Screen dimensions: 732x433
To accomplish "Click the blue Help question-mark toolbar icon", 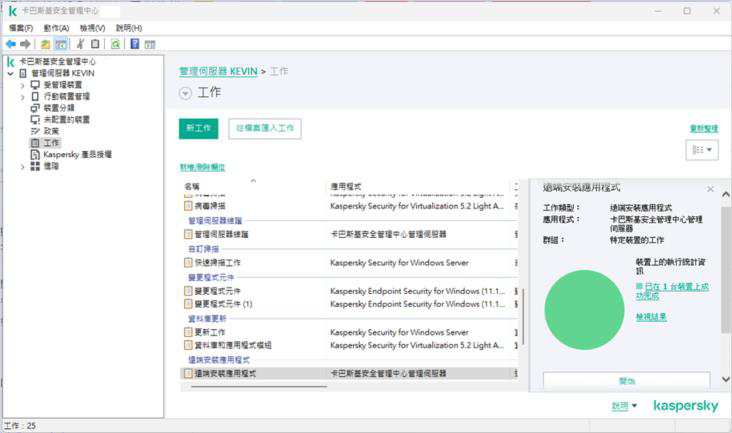I will pos(134,44).
